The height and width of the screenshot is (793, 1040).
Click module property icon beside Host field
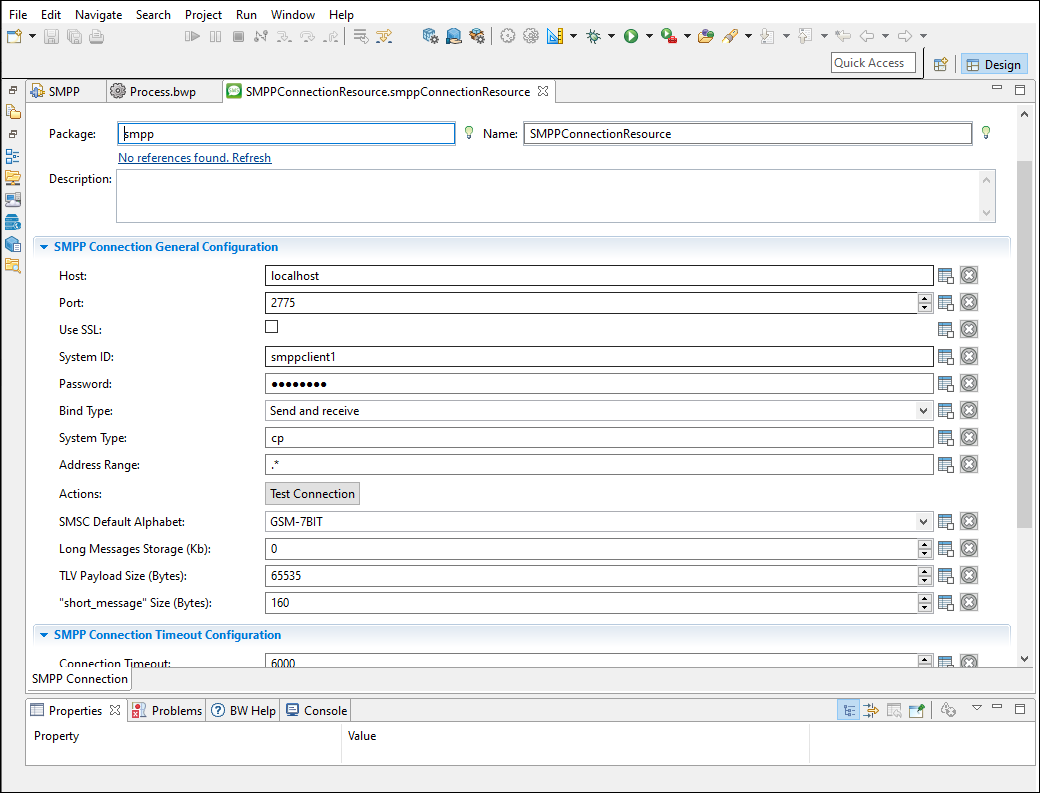(945, 276)
